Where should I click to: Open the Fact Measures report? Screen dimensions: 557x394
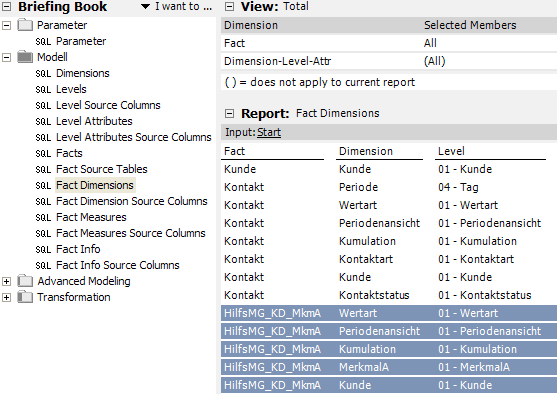tap(91, 217)
